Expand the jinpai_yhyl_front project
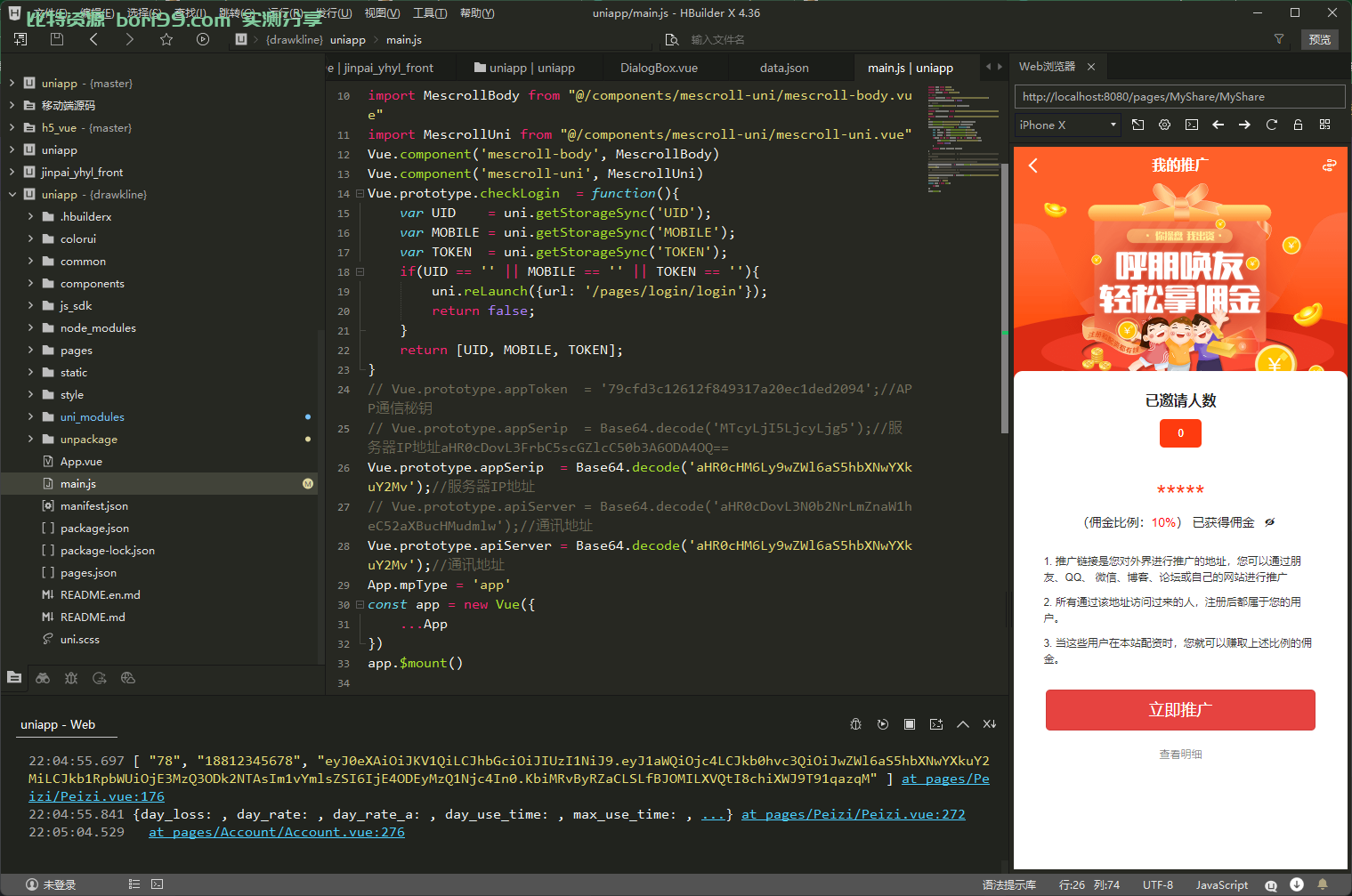1352x896 pixels. coord(12,172)
